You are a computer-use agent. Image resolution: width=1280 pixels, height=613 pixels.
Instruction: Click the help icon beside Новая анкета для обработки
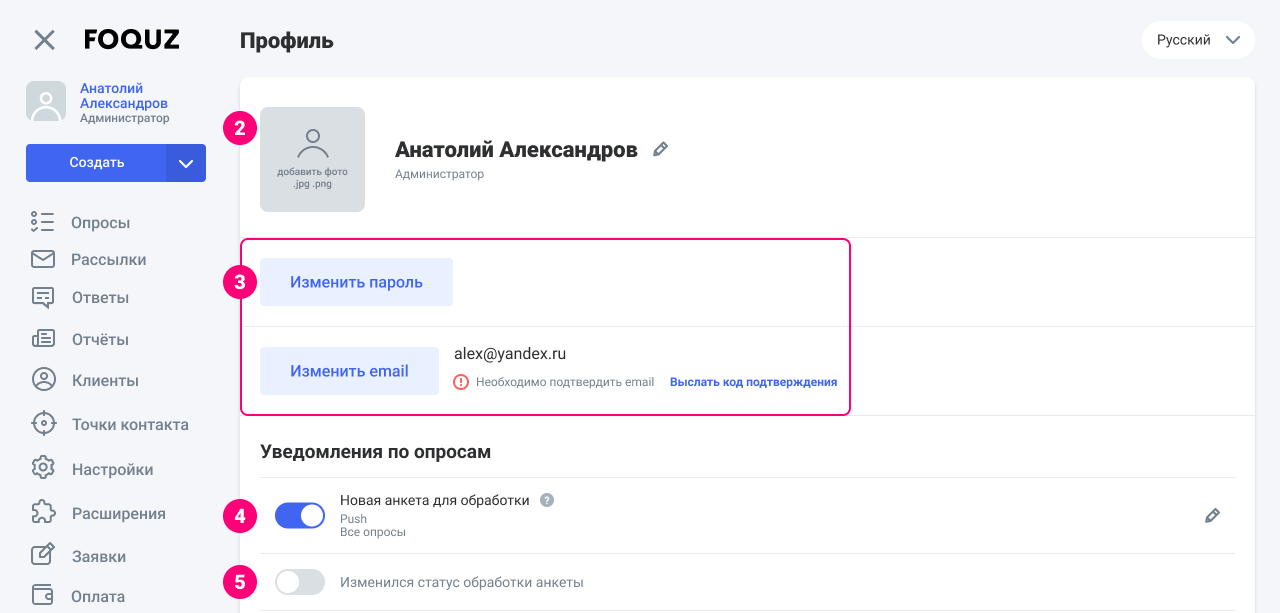(x=547, y=500)
